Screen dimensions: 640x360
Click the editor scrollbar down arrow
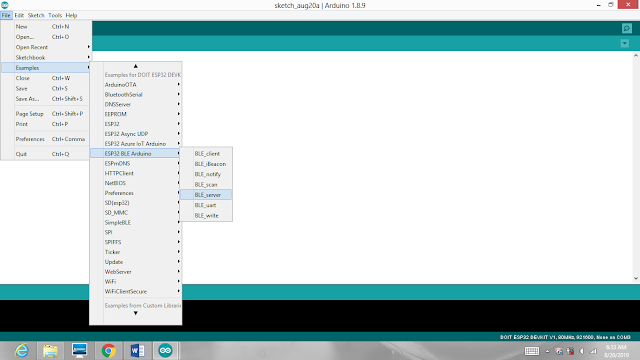click(636, 278)
